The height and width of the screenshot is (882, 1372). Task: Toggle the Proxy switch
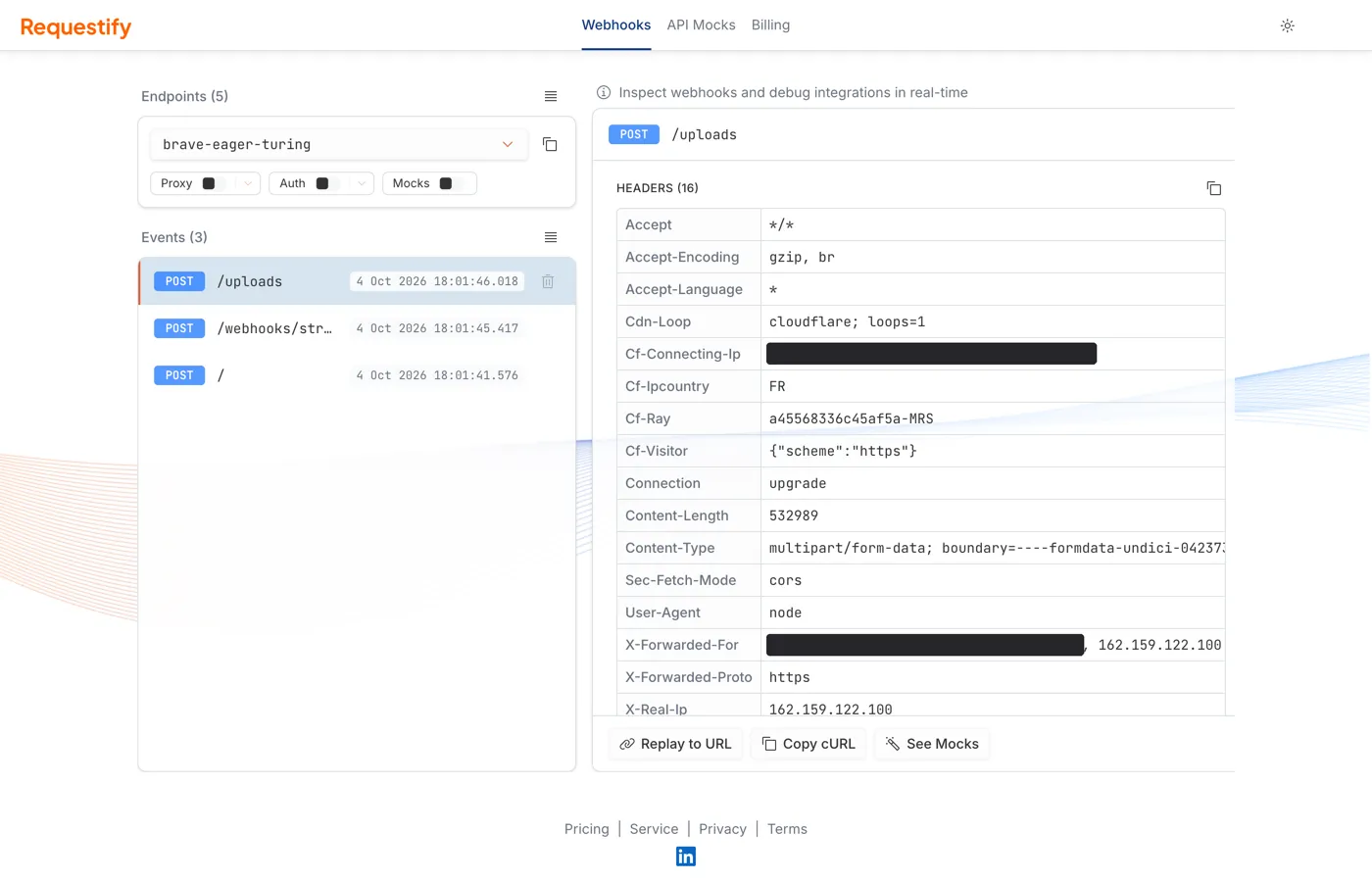click(214, 183)
